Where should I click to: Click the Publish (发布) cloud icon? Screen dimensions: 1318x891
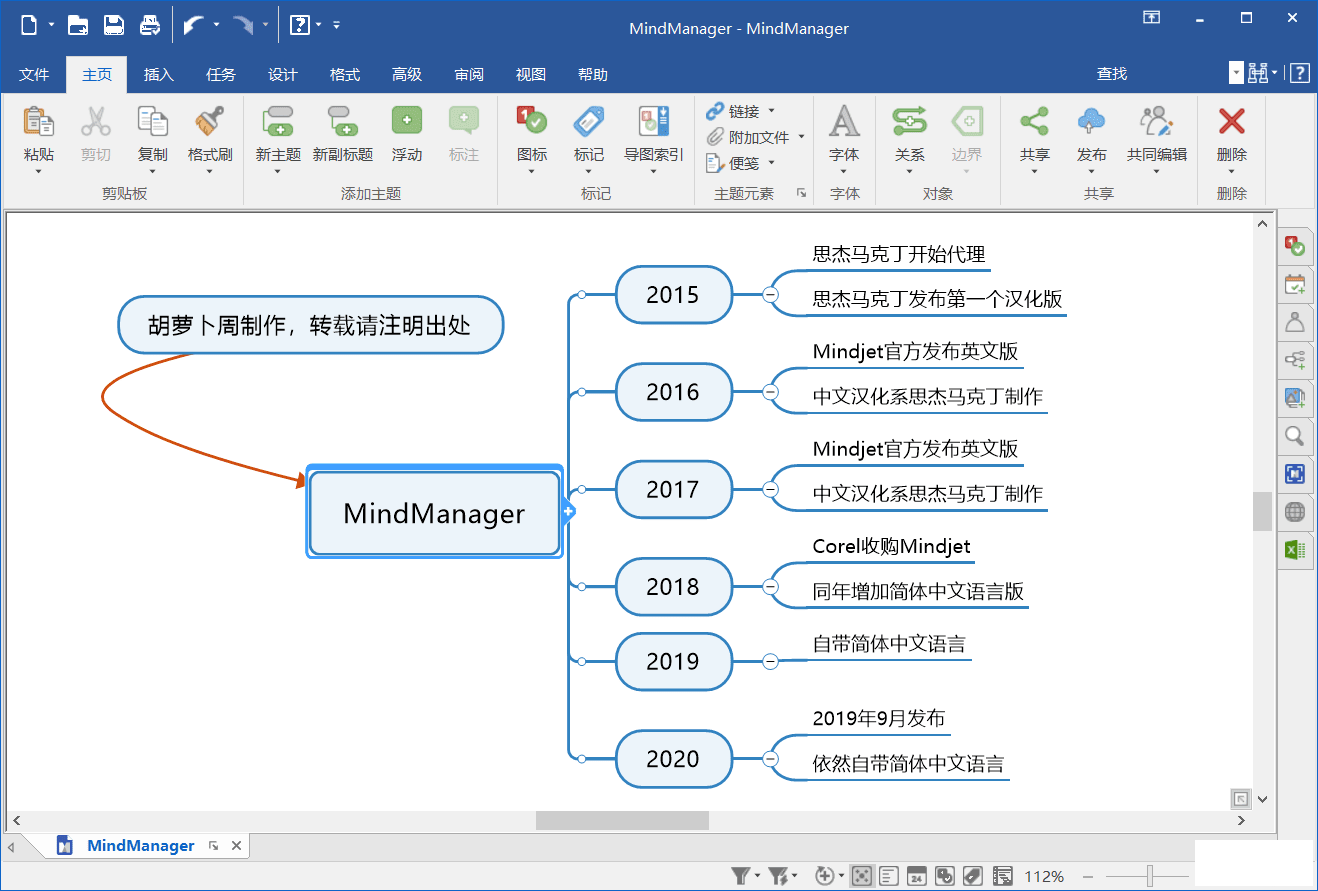1091,121
